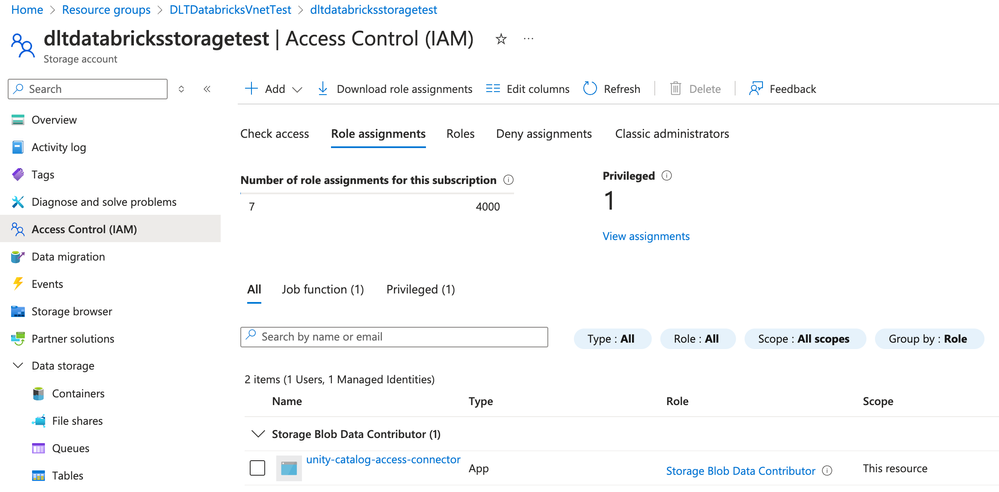Collapse the sidebar menu with double chevron
This screenshot has height=492, width=999.
206,89
